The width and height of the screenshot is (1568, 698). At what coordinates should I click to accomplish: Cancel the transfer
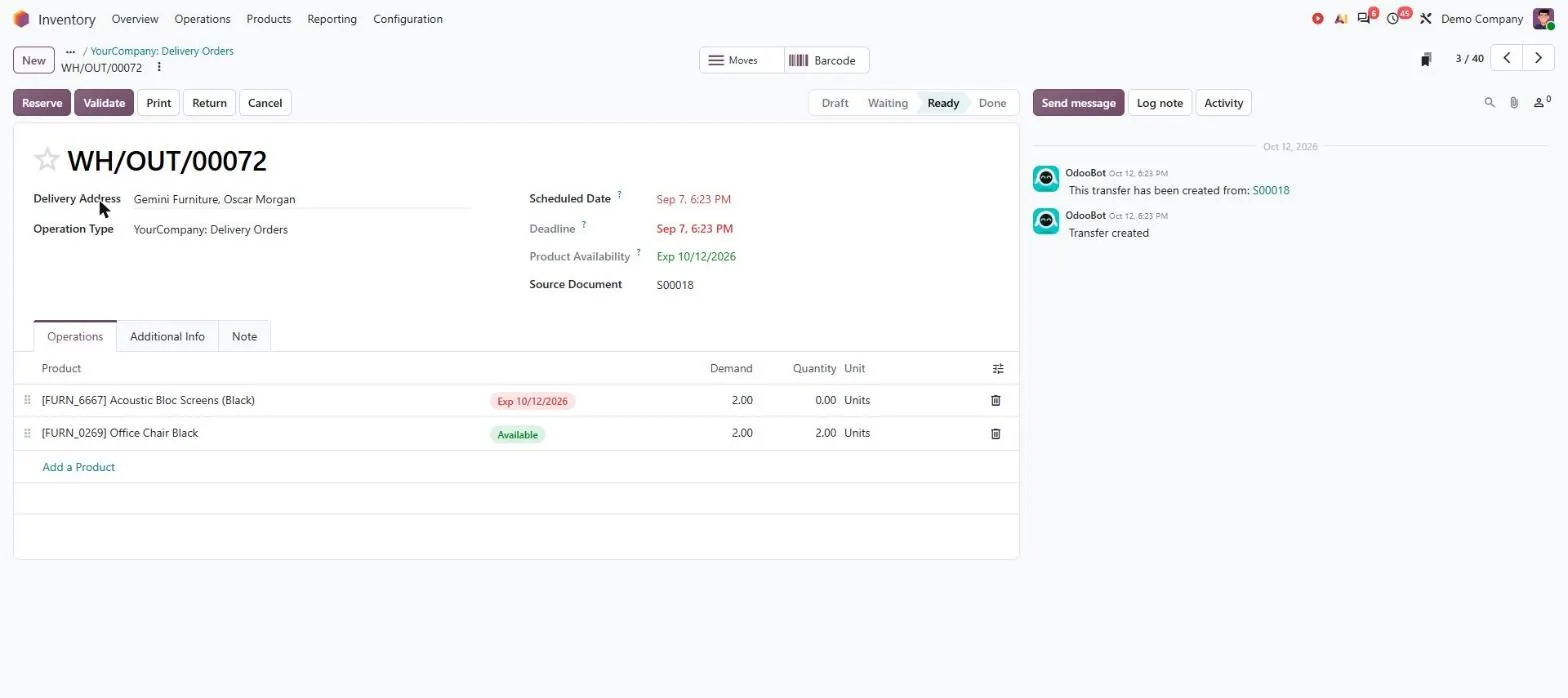pyautogui.click(x=265, y=103)
